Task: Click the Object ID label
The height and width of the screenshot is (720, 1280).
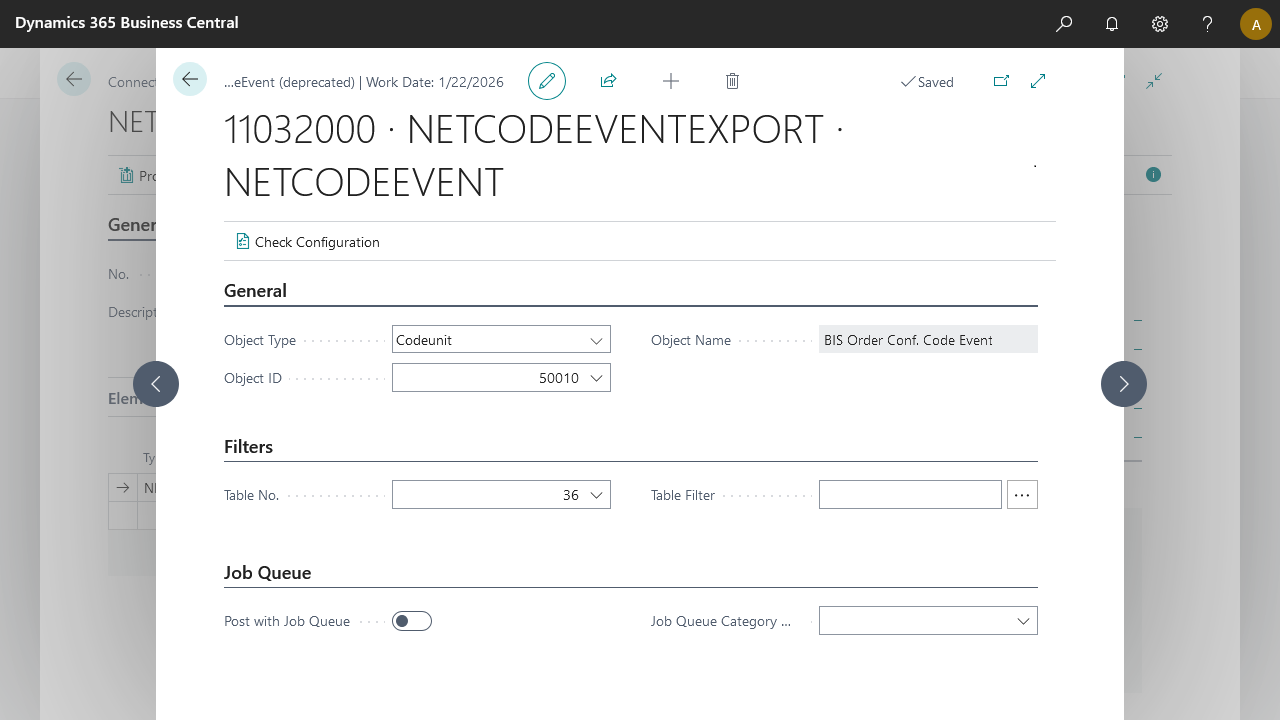Action: click(x=253, y=378)
